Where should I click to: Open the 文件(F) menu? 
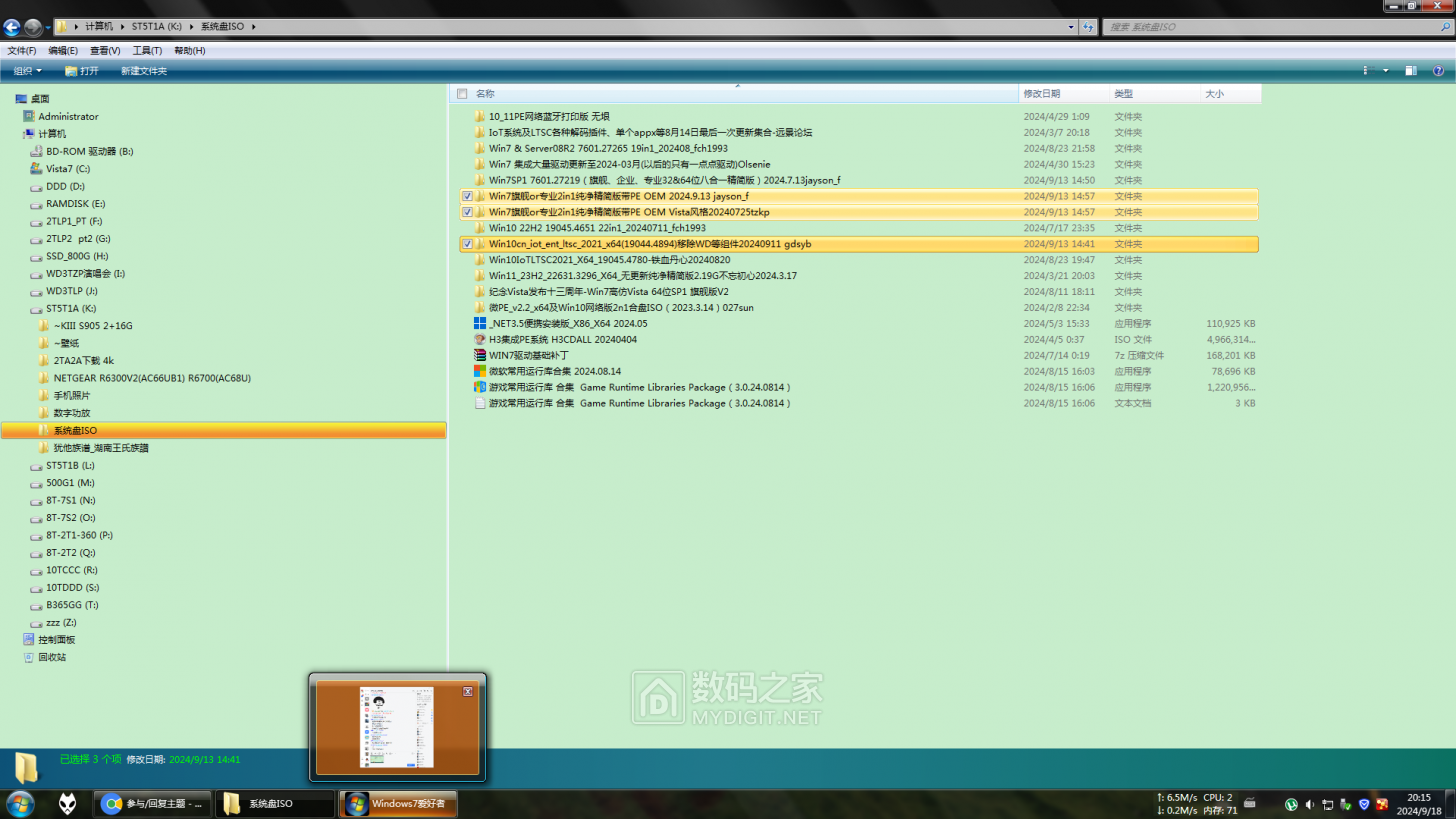coord(22,50)
